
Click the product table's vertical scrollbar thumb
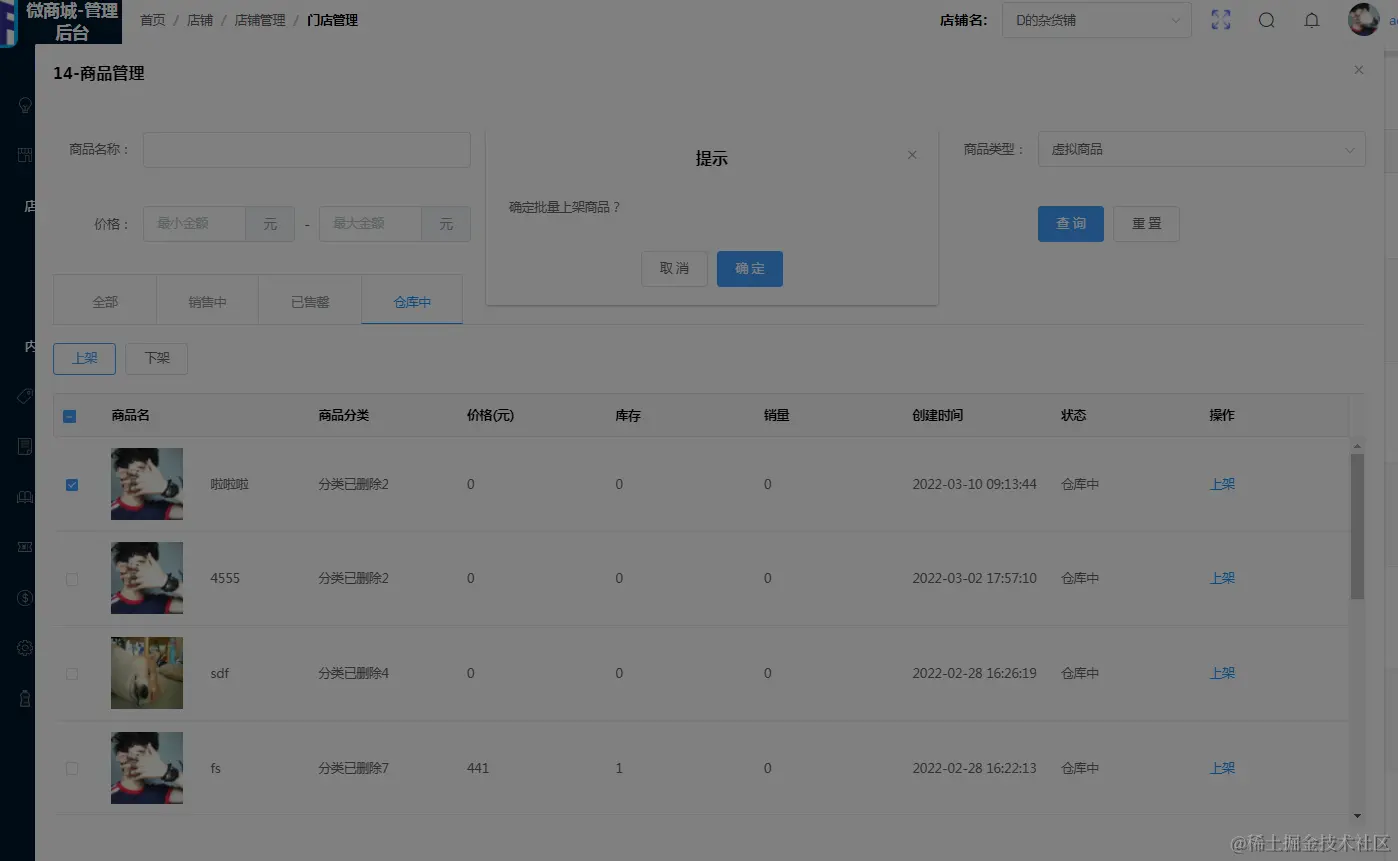point(1357,526)
